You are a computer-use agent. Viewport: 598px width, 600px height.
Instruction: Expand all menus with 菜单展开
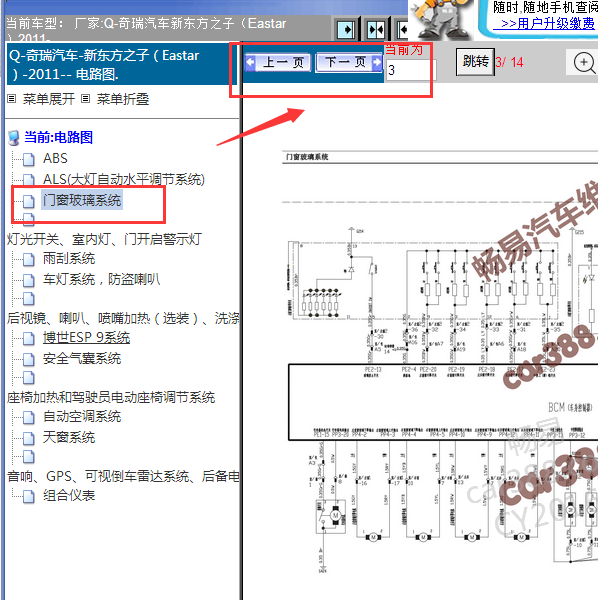(x=49, y=99)
